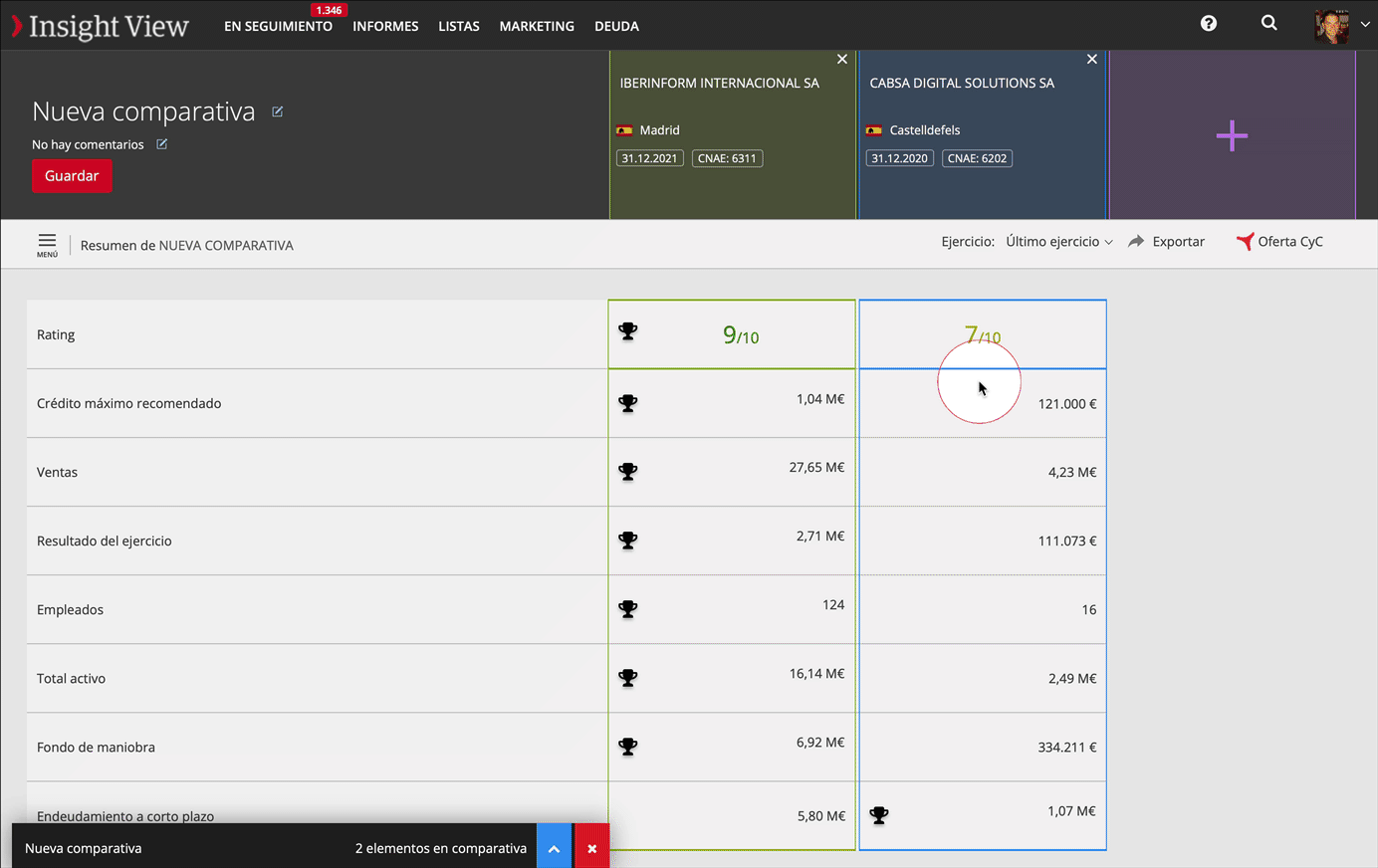Open the help question mark icon
Image resolution: width=1378 pixels, height=868 pixels.
[1209, 23]
